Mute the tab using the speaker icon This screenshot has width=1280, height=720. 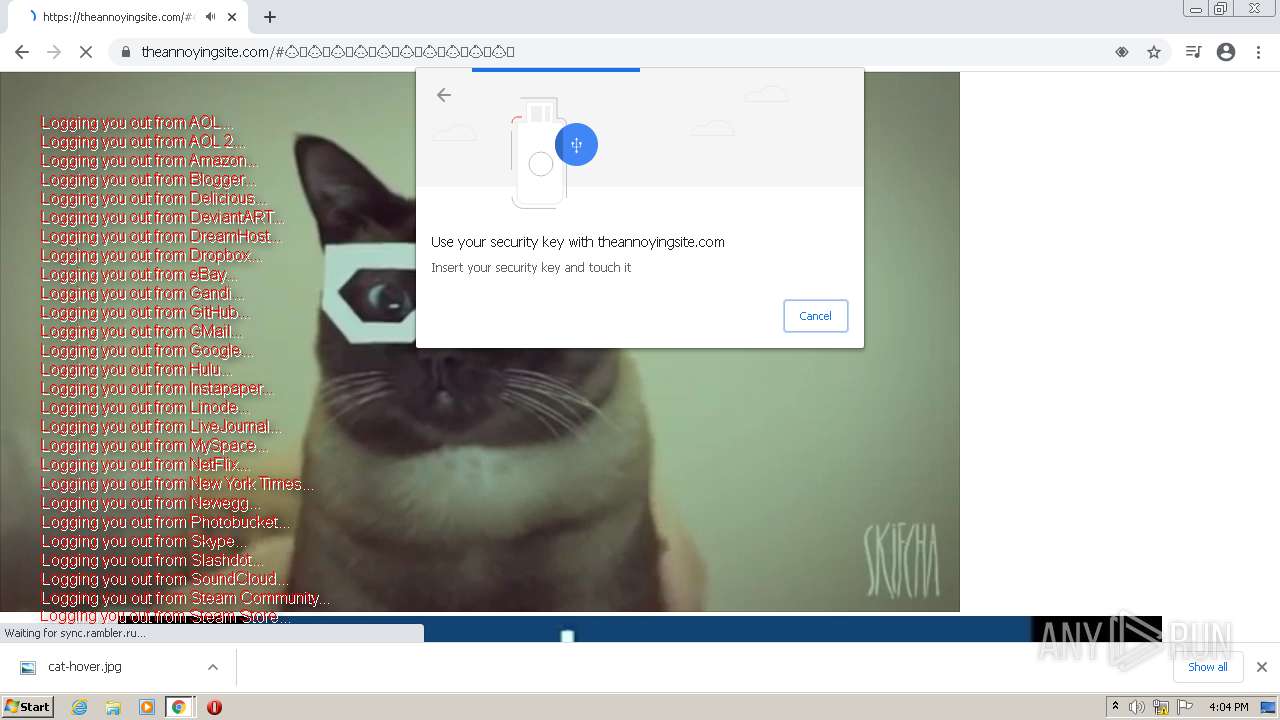210,17
